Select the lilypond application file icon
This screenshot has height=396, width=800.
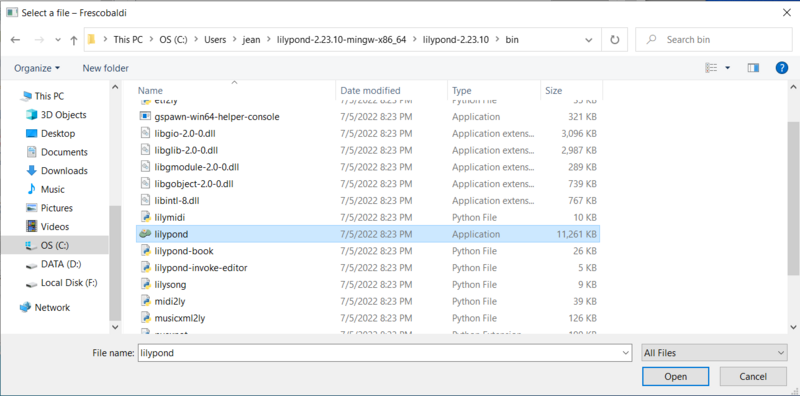click(x=145, y=234)
